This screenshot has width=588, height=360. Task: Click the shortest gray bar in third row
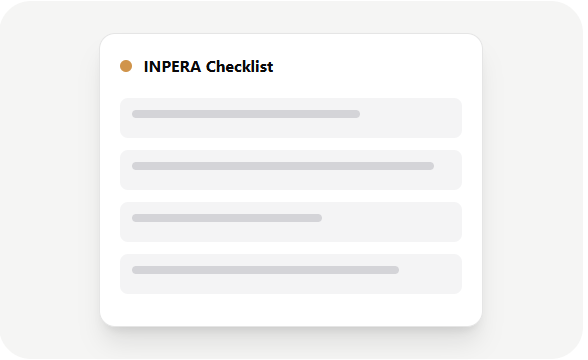227,218
